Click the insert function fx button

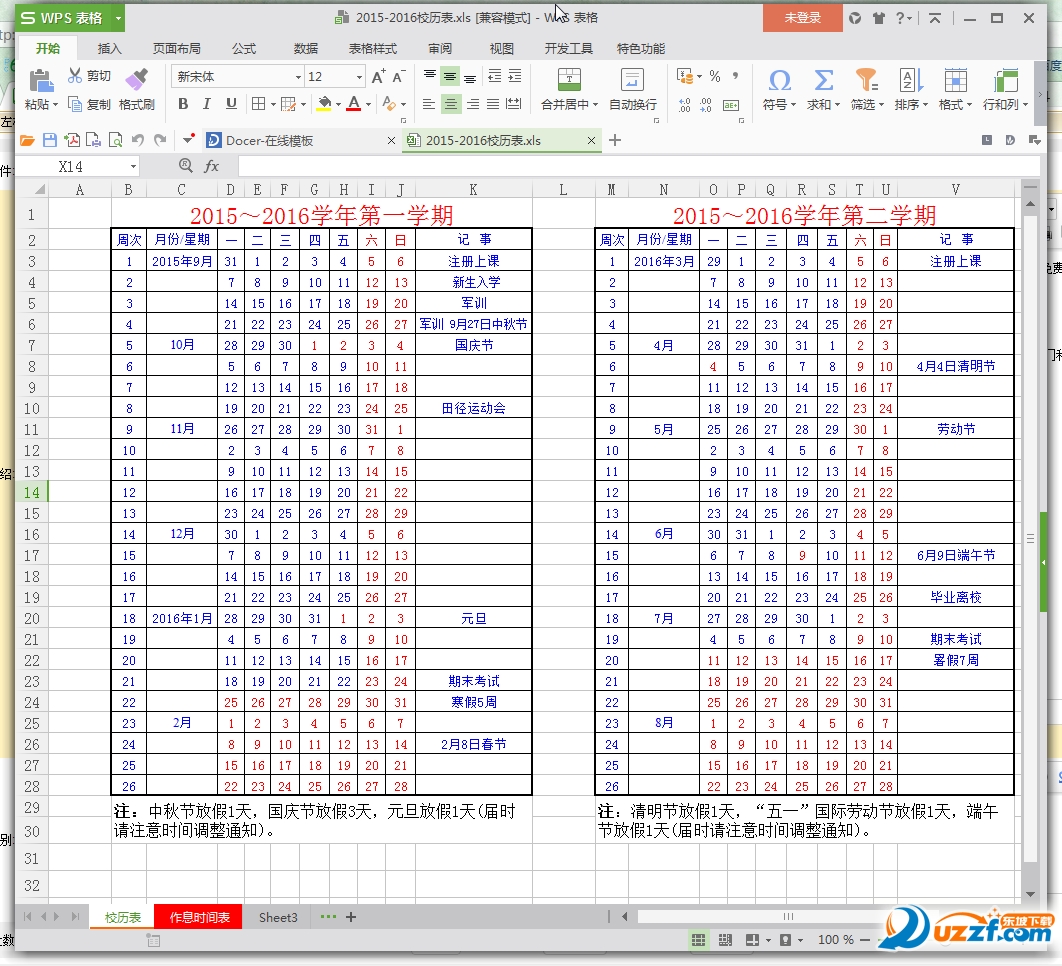[x=212, y=166]
